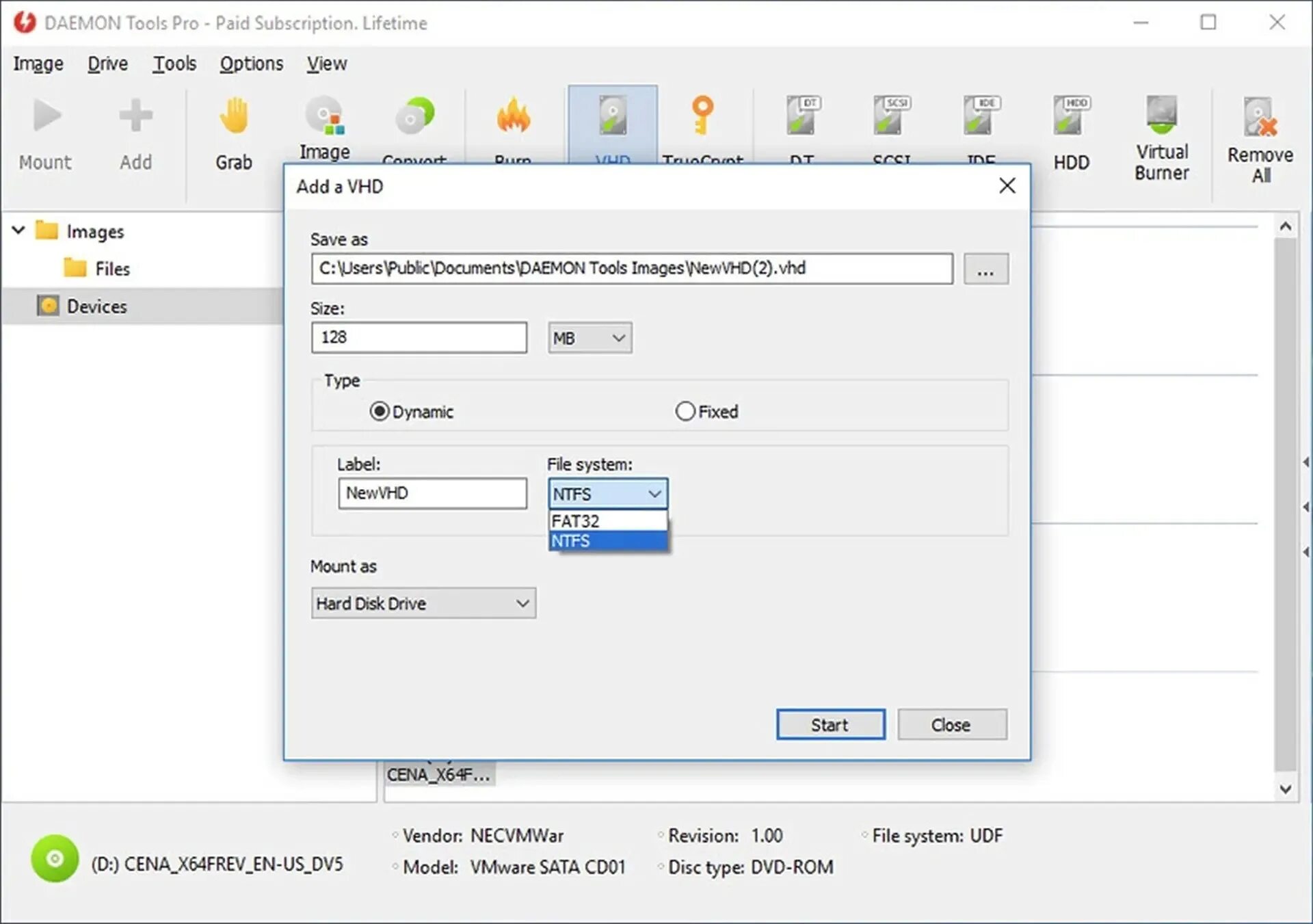Add an IDE virtual drive

click(981, 115)
